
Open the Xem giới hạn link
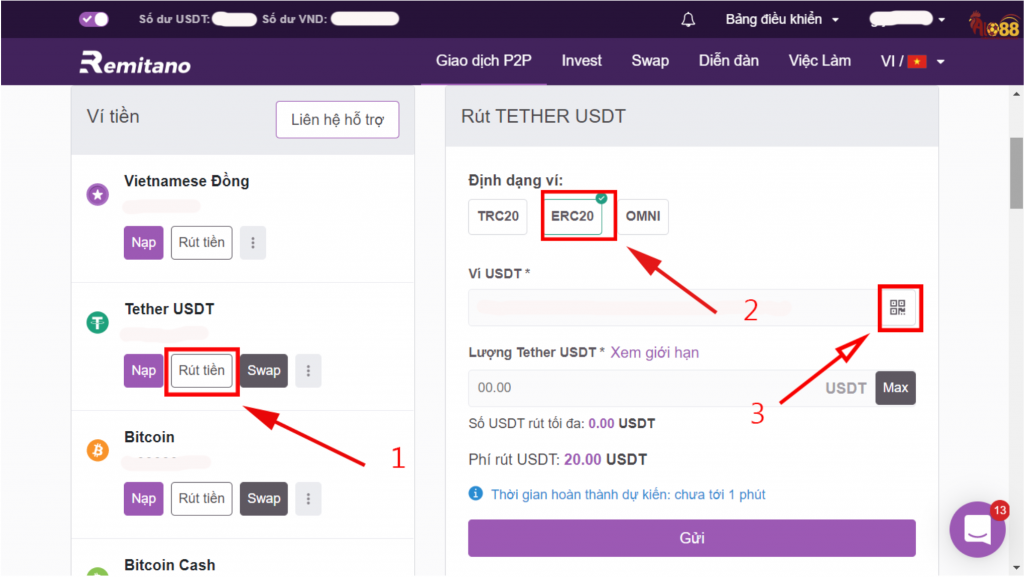point(654,352)
